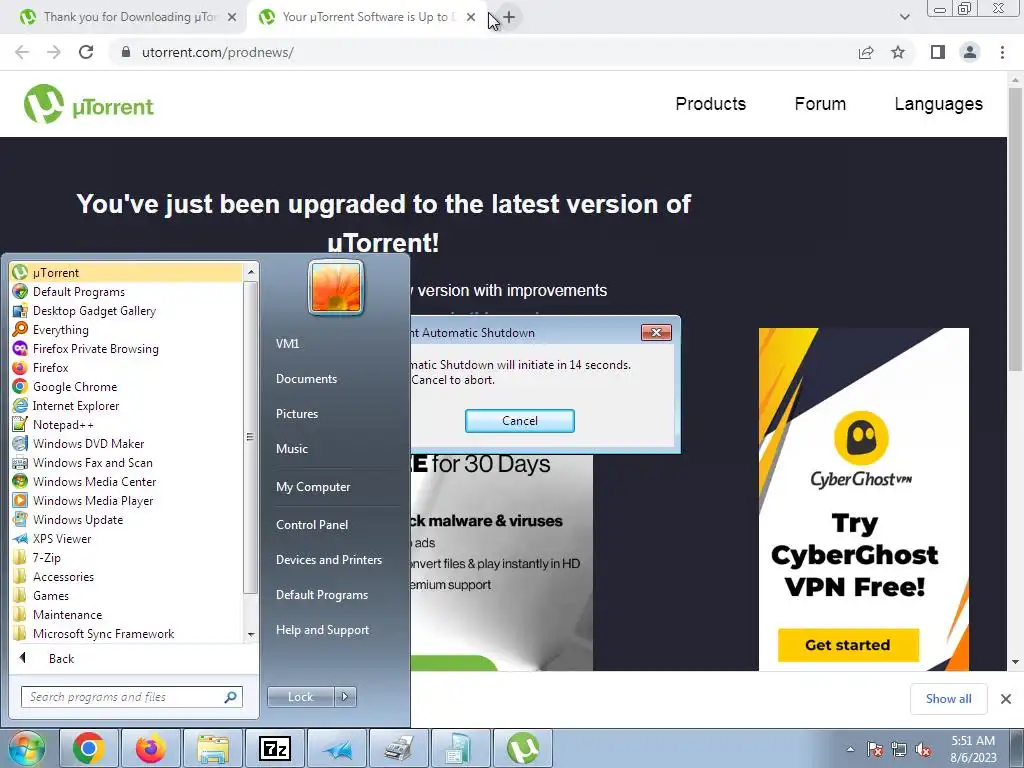1024x768 pixels.
Task: Open My Computer from Start menu
Action: coord(313,487)
